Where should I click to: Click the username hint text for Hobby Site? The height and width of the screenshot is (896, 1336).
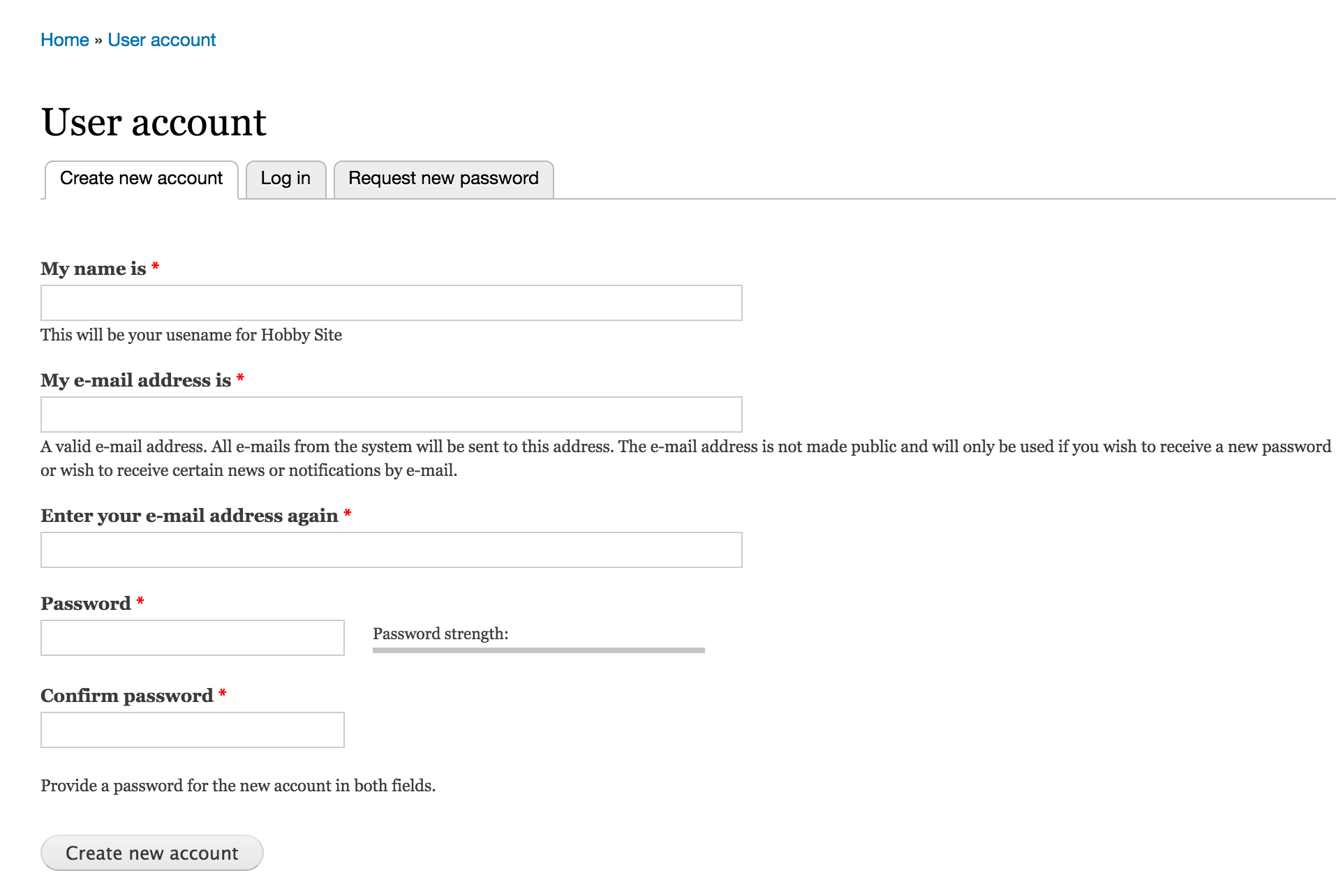coord(191,335)
